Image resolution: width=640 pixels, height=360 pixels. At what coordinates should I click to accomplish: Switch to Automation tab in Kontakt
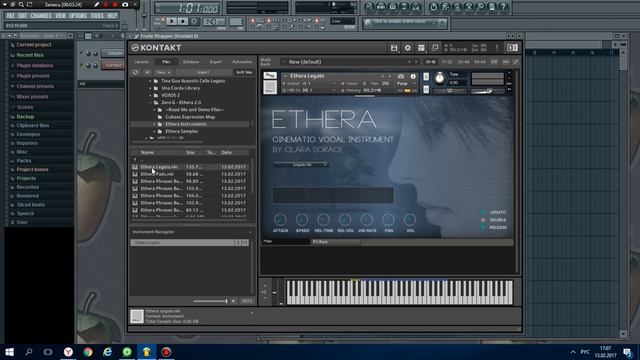[x=242, y=62]
